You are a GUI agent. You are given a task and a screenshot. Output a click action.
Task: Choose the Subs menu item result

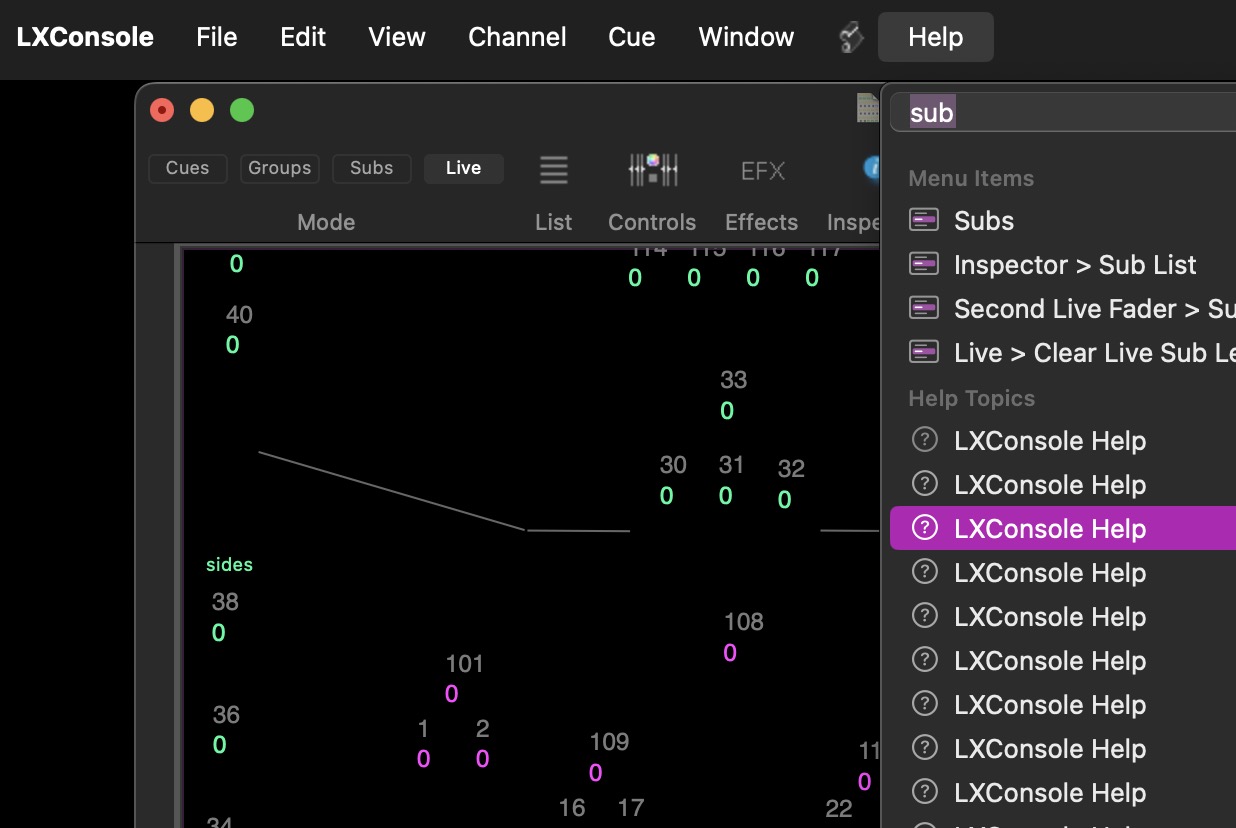click(1063, 220)
